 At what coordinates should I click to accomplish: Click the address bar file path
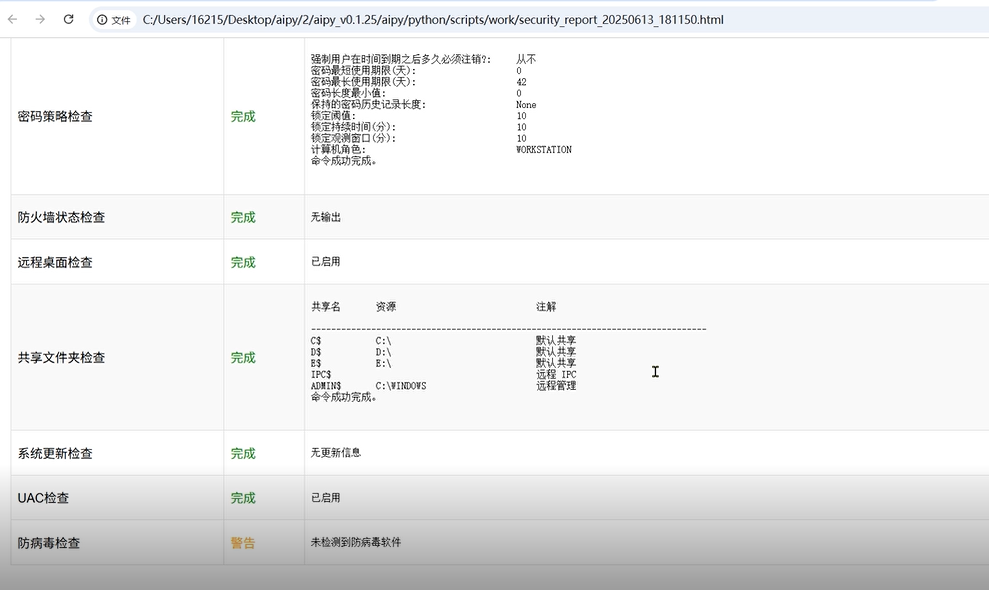(433, 20)
